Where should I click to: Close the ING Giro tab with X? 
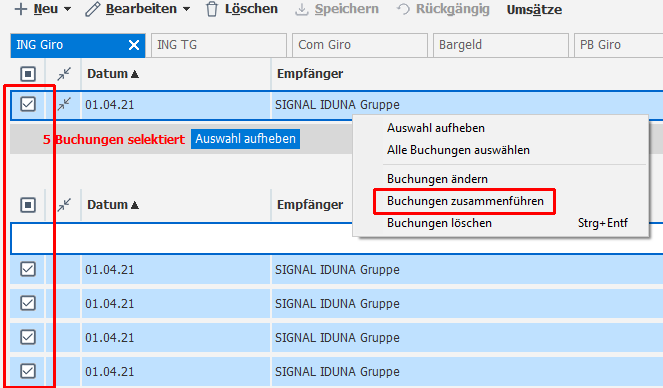(134, 45)
